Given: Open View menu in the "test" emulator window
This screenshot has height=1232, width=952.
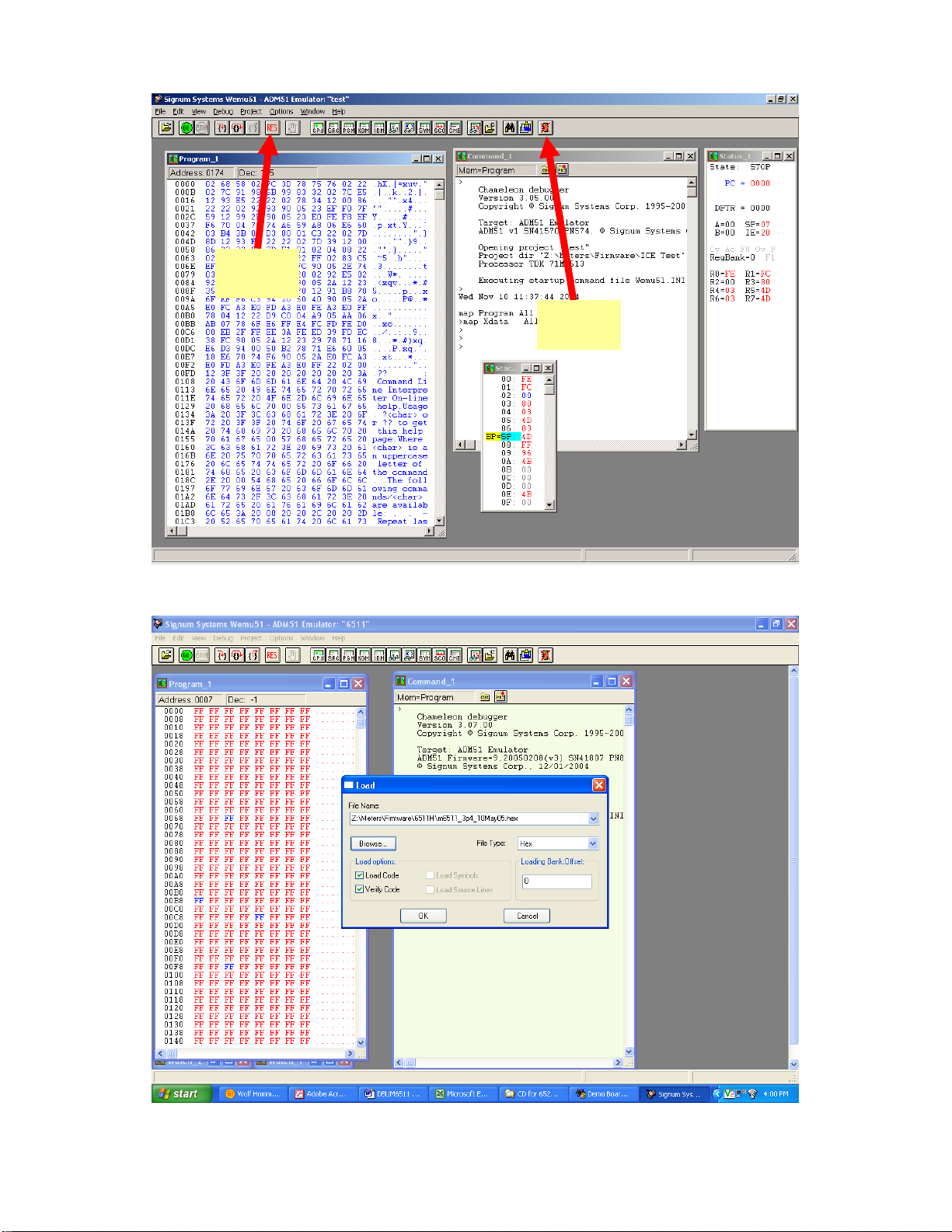Looking at the screenshot, I should pyautogui.click(x=199, y=112).
